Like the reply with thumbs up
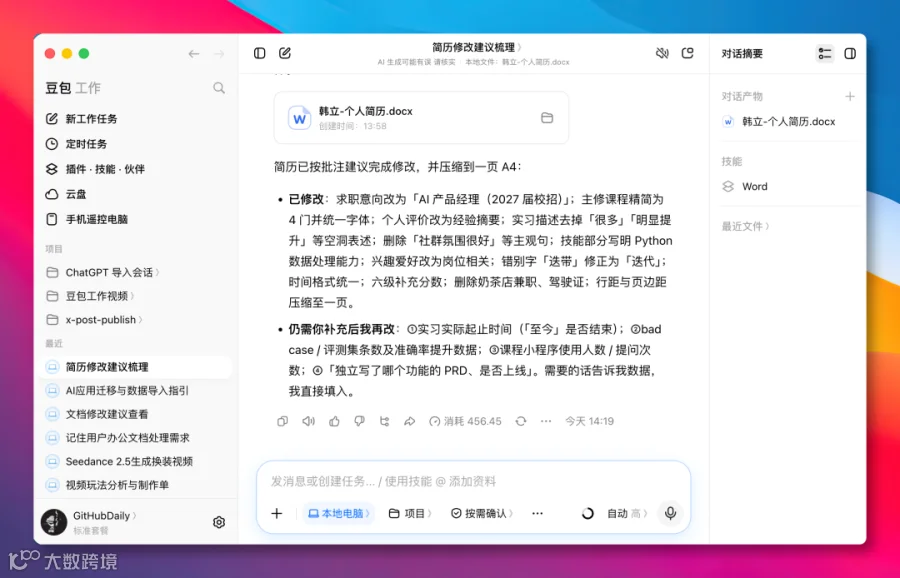900x578 pixels. click(x=334, y=421)
